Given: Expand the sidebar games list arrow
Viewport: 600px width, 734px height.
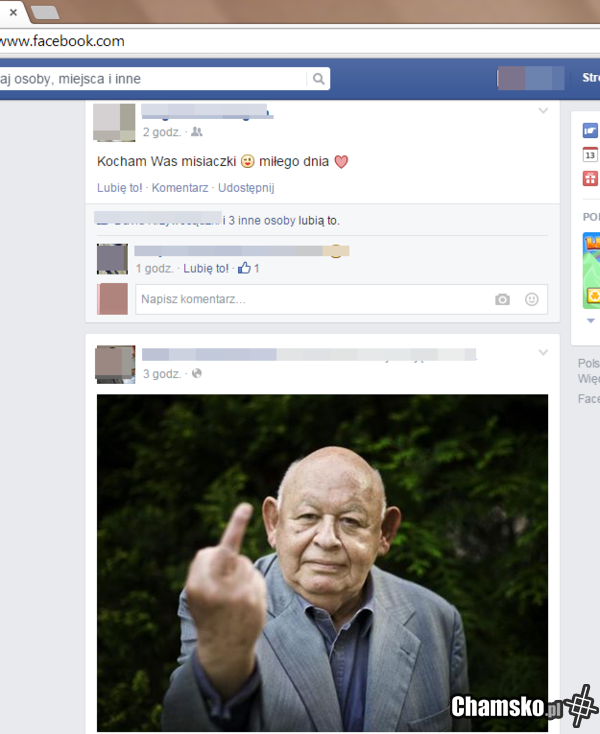Looking at the screenshot, I should pyautogui.click(x=590, y=321).
